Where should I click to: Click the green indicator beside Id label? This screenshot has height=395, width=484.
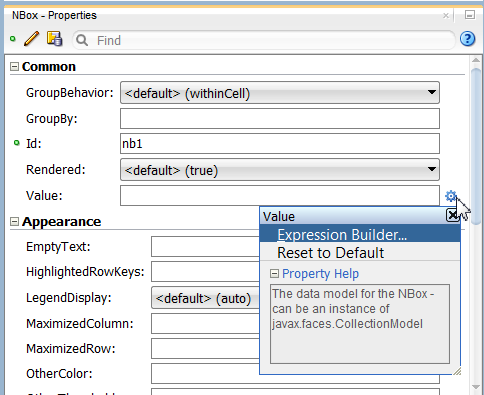coord(17,143)
